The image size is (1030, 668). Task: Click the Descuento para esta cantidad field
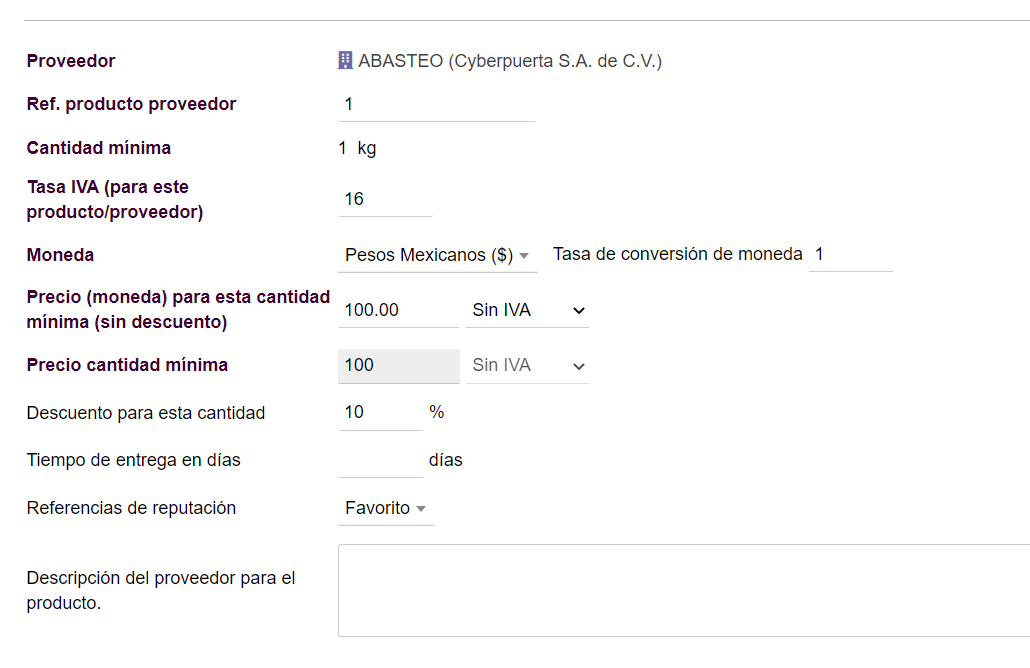click(x=380, y=413)
